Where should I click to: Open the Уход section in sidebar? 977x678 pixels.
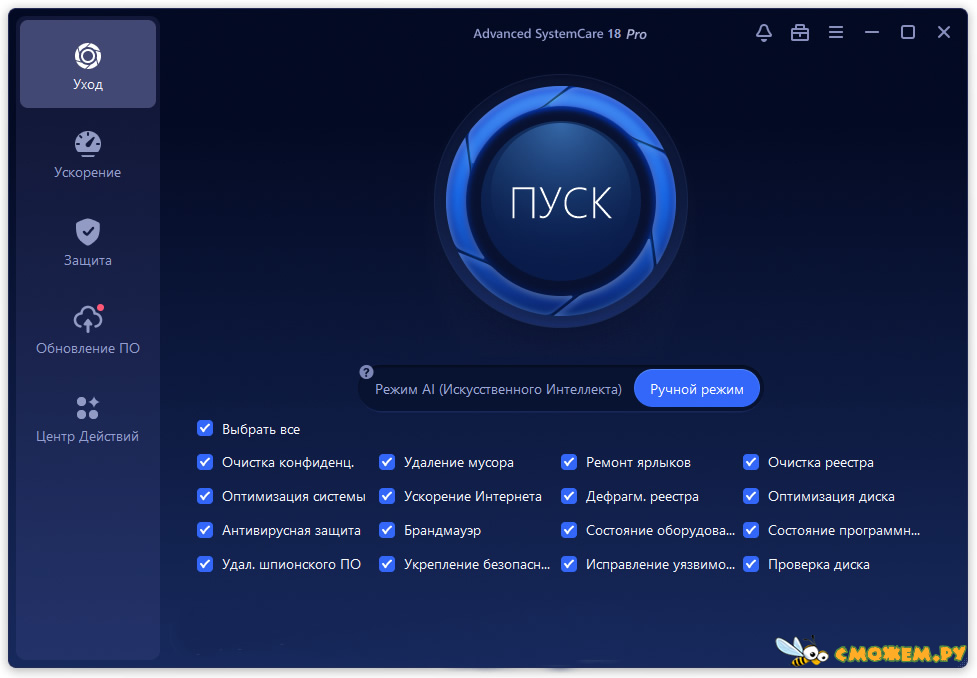pos(88,64)
